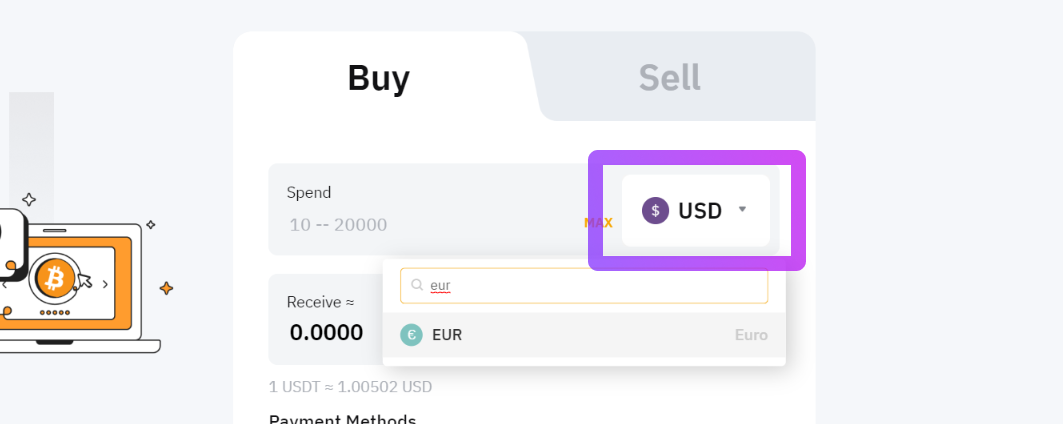Click the orange MAX button

pyautogui.click(x=598, y=223)
